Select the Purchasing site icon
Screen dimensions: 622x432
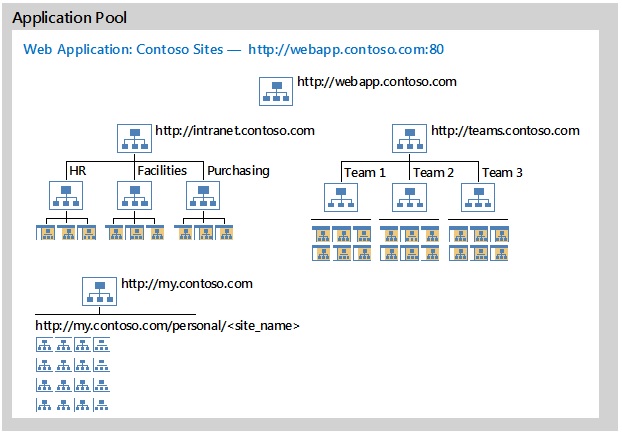(x=203, y=196)
